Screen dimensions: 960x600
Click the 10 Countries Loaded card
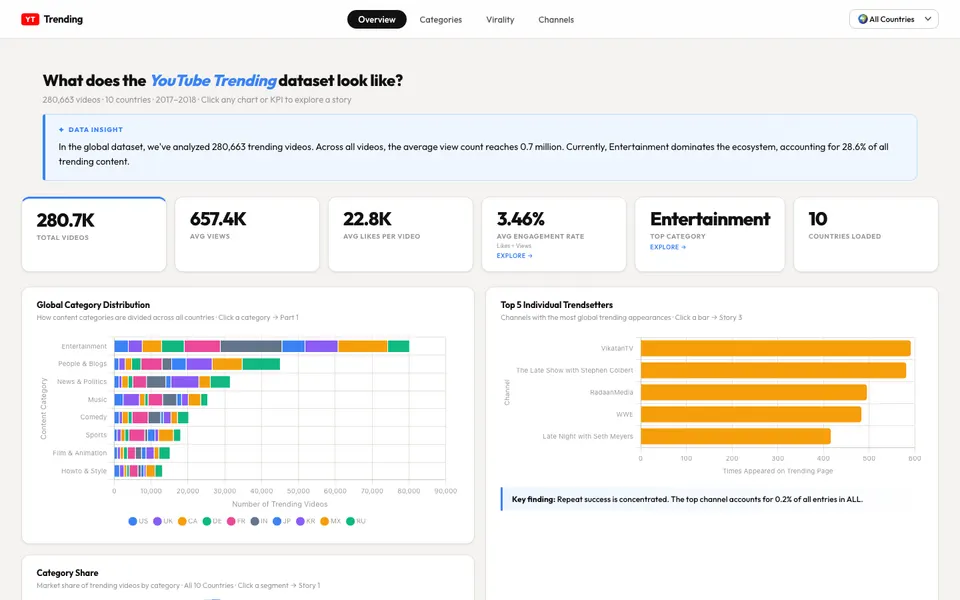pyautogui.click(x=866, y=234)
